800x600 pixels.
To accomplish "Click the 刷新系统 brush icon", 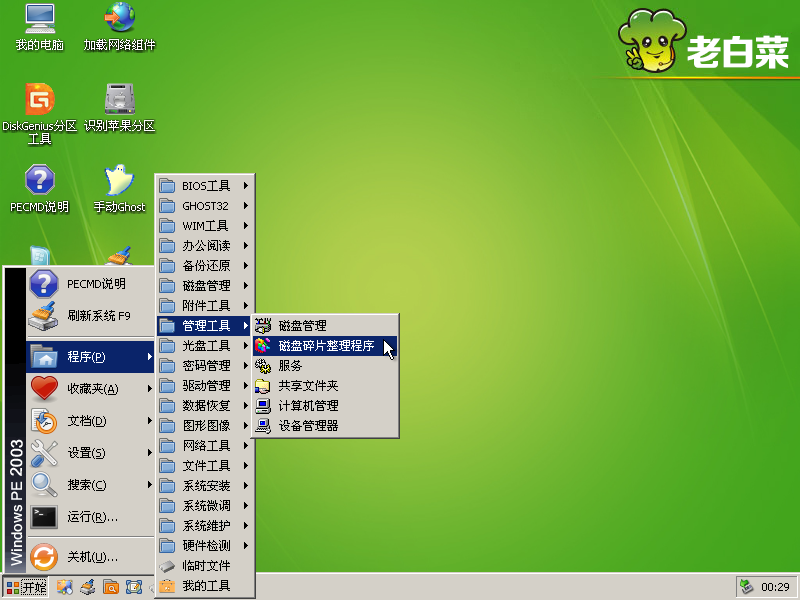I will point(44,316).
